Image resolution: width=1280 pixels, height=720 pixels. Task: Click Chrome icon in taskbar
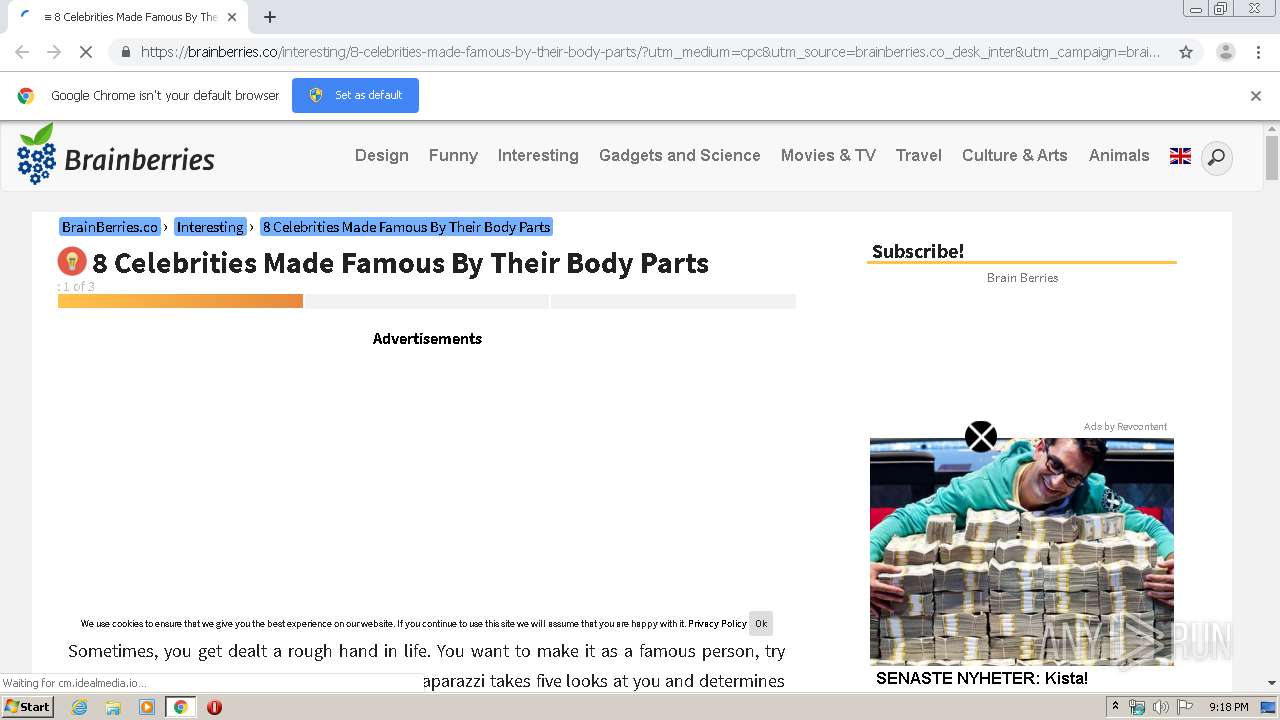tap(180, 707)
